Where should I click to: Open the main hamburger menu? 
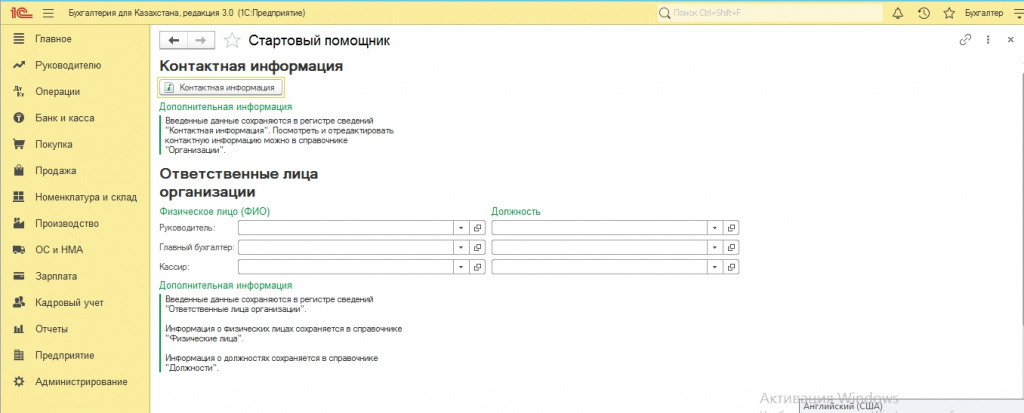(48, 13)
